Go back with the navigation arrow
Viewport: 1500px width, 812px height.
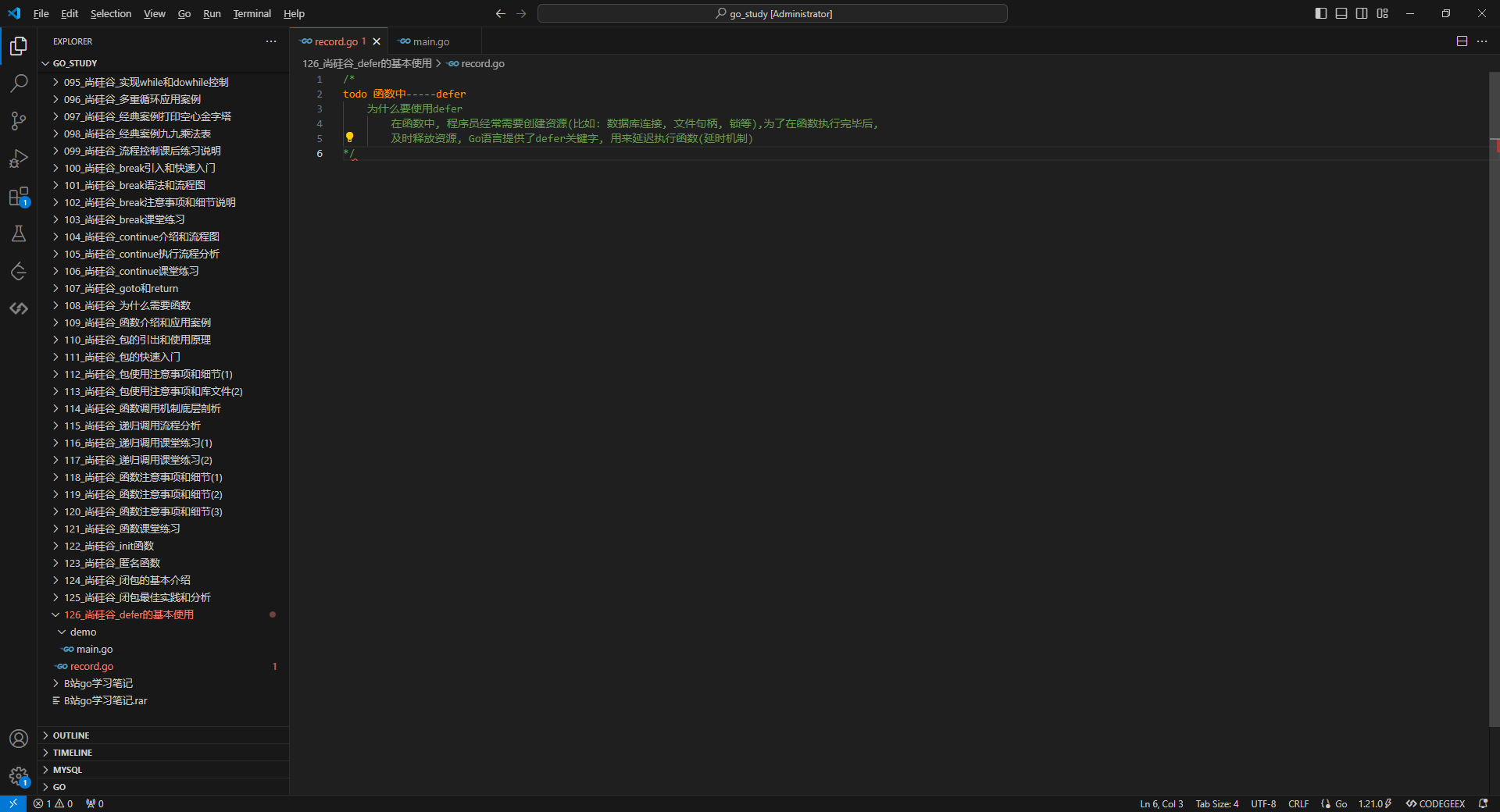coord(501,13)
